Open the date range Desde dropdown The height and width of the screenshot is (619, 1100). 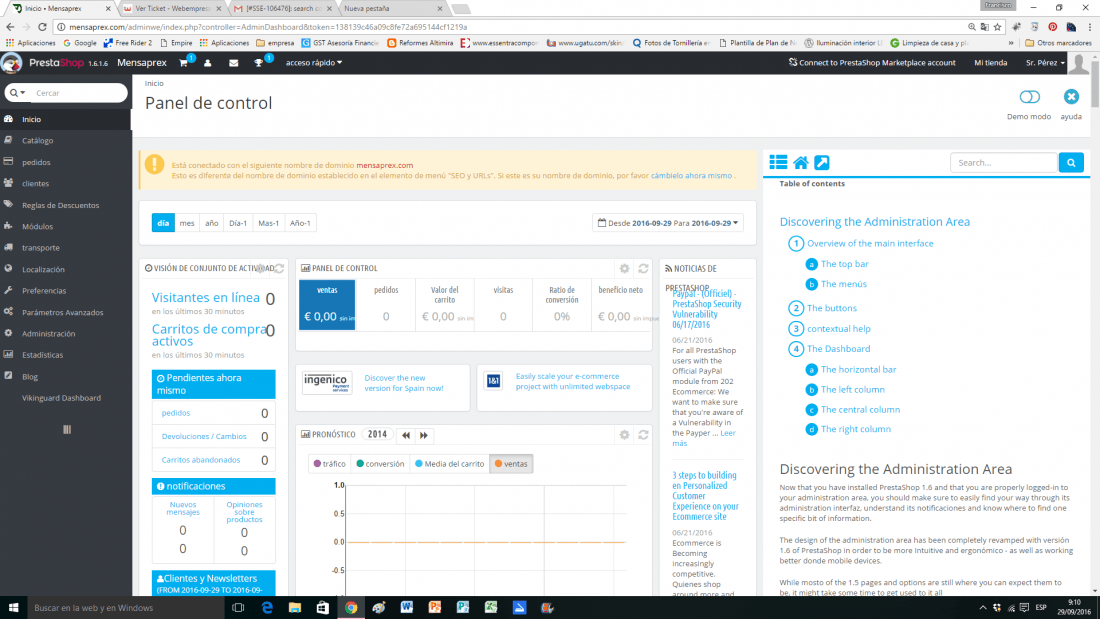click(668, 223)
